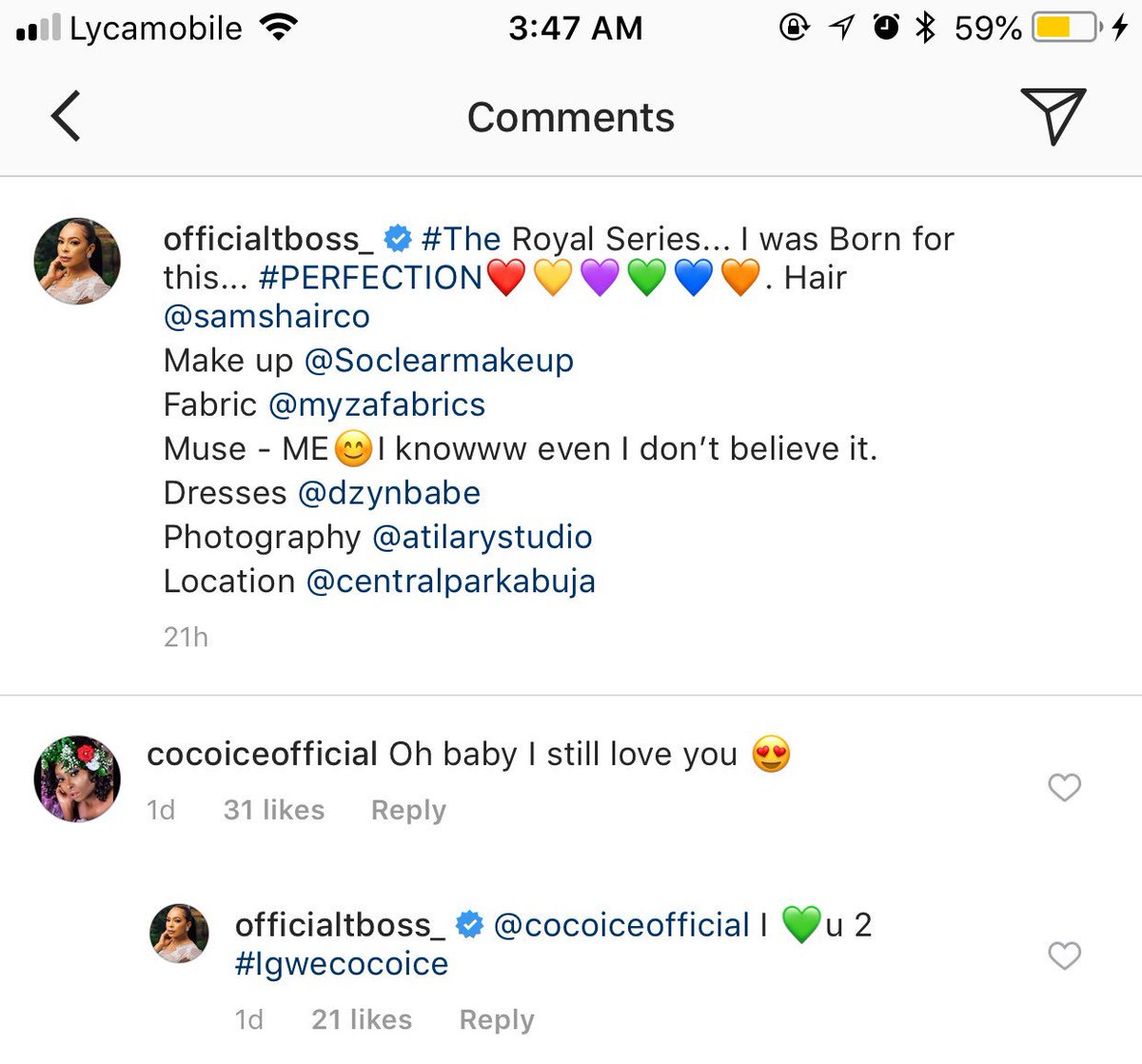View the 31 likes on the comment
Viewport: 1142px width, 1064px height.
point(274,810)
